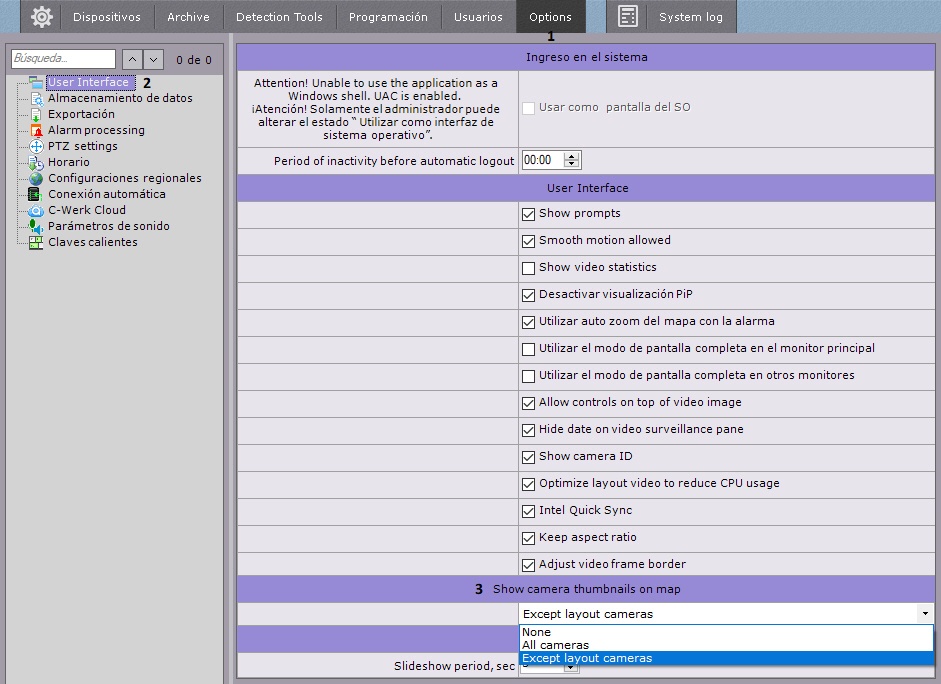Click the Parámetros de sonido icon
The height and width of the screenshot is (684, 941).
point(36,227)
